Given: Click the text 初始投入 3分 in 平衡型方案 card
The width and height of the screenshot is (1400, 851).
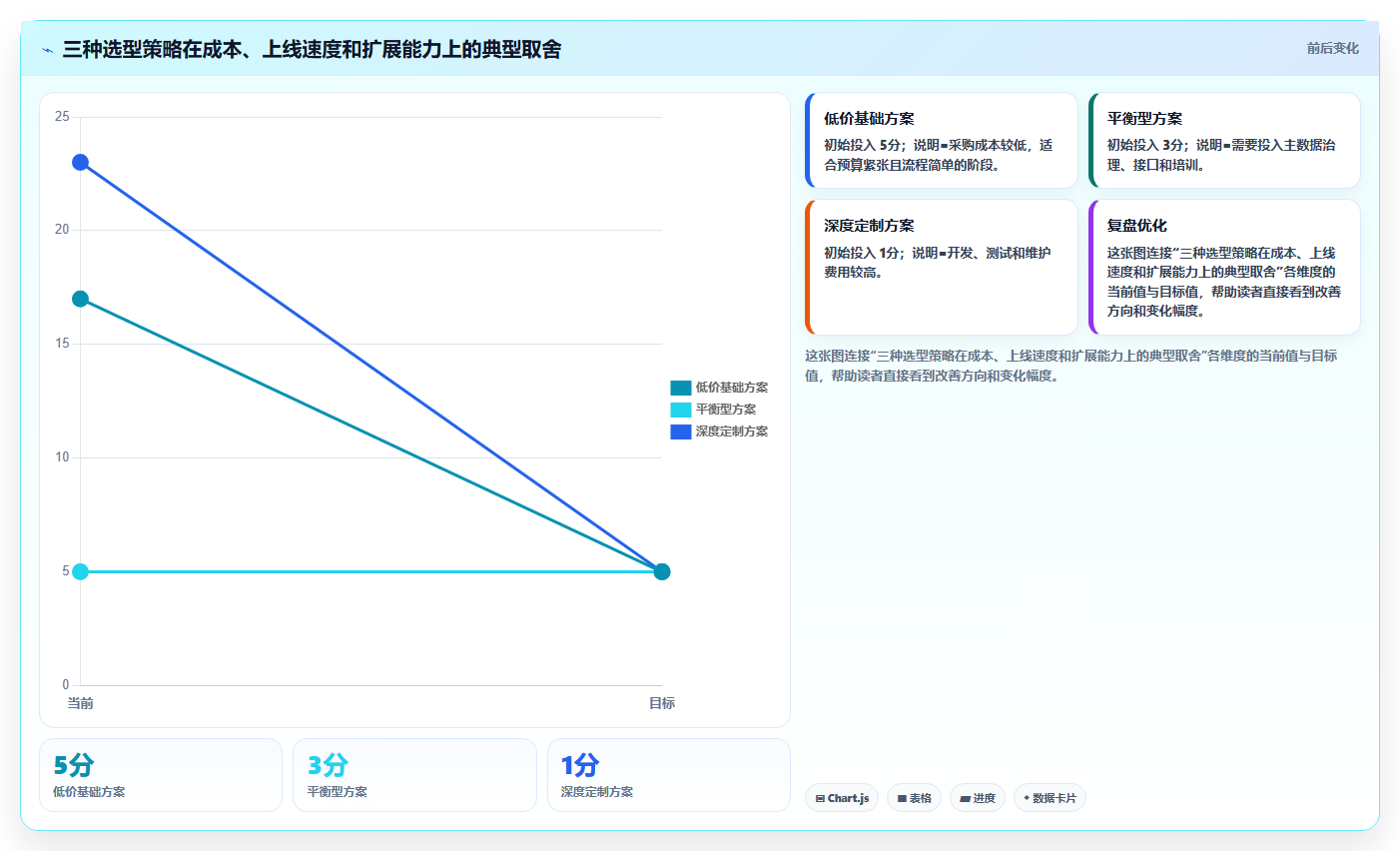Looking at the screenshot, I should (x=1144, y=145).
